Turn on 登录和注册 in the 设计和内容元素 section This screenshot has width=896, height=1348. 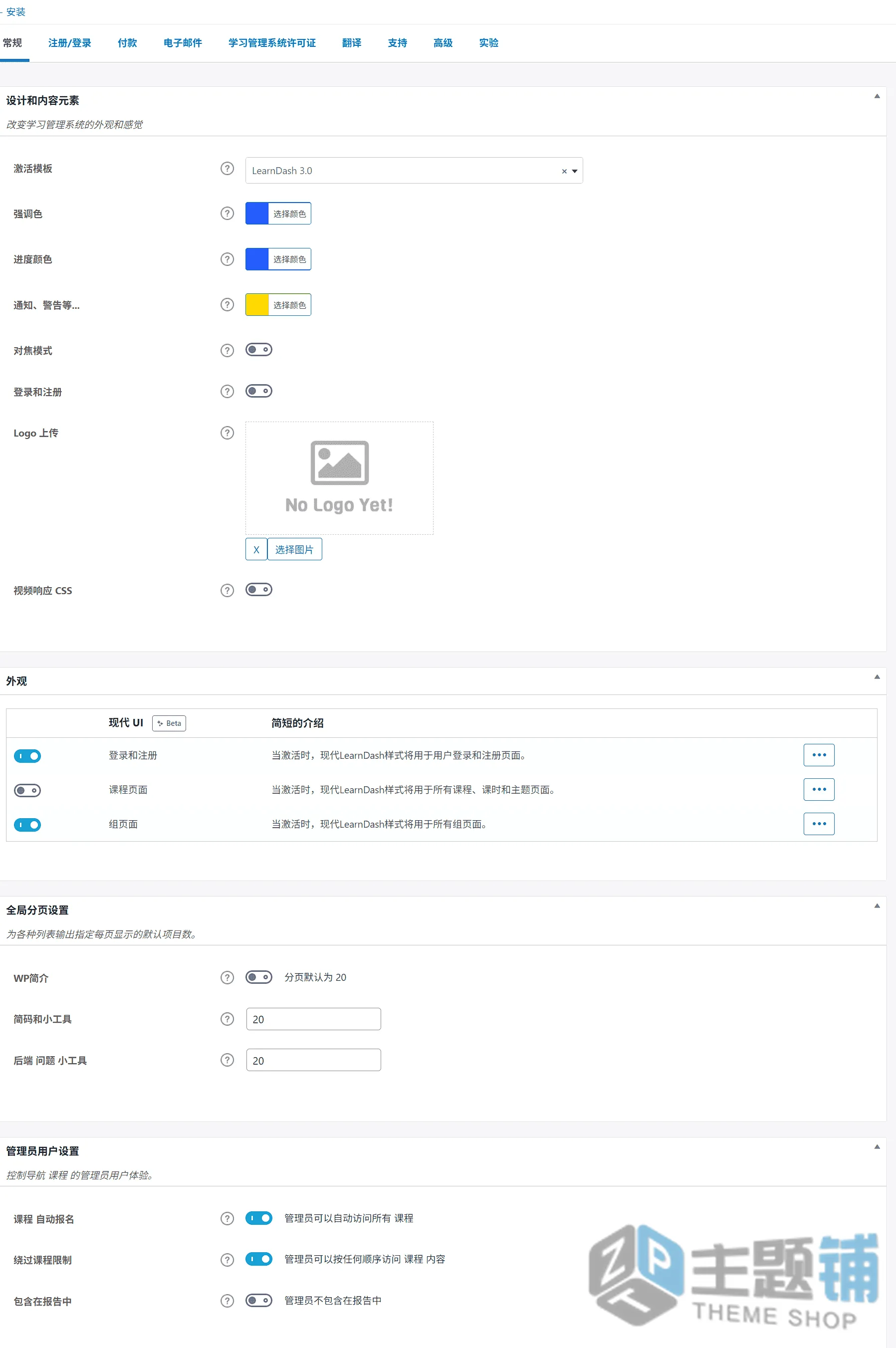259,391
